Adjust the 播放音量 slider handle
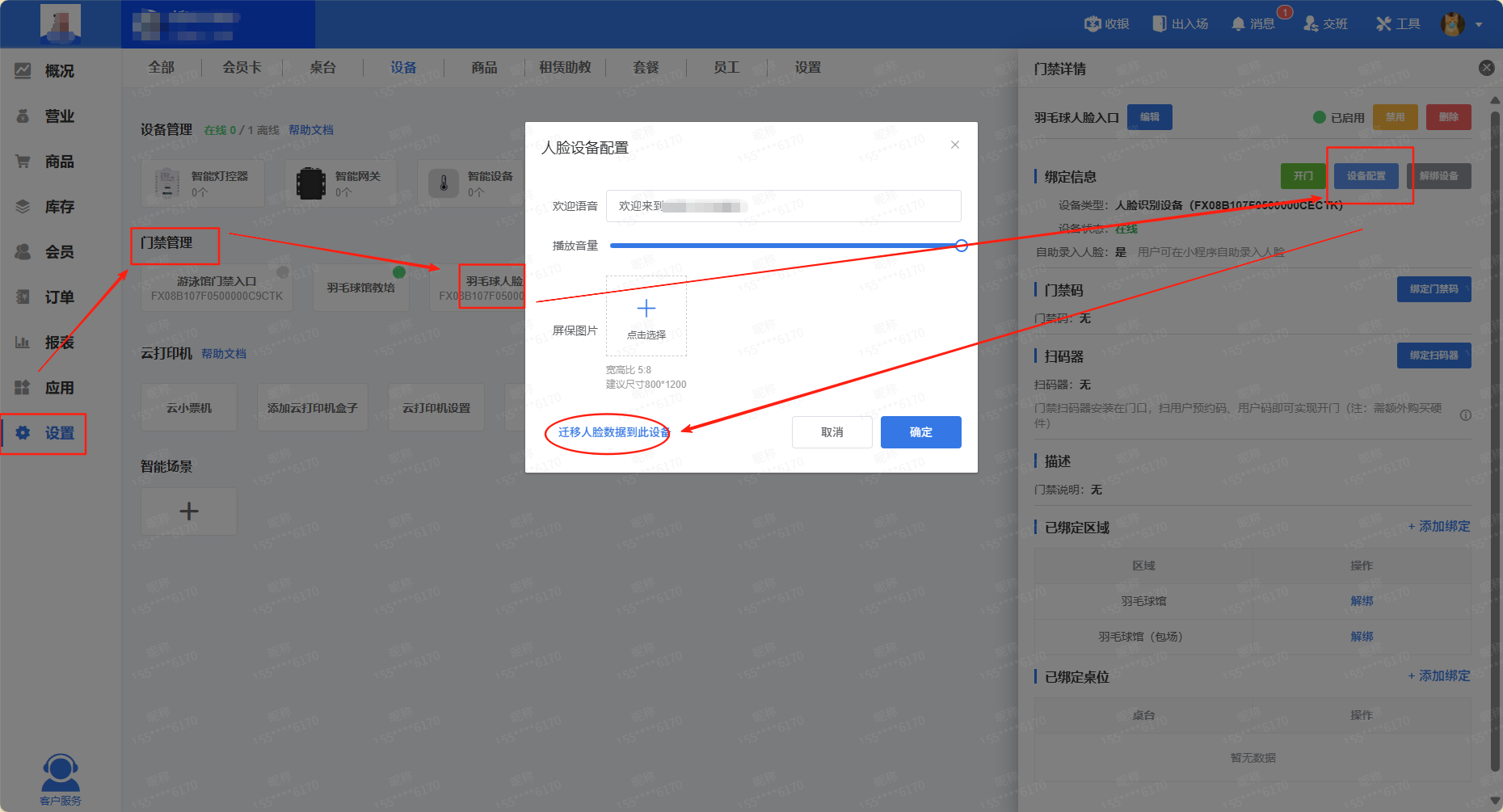Image resolution: width=1503 pixels, height=812 pixels. pos(962,246)
